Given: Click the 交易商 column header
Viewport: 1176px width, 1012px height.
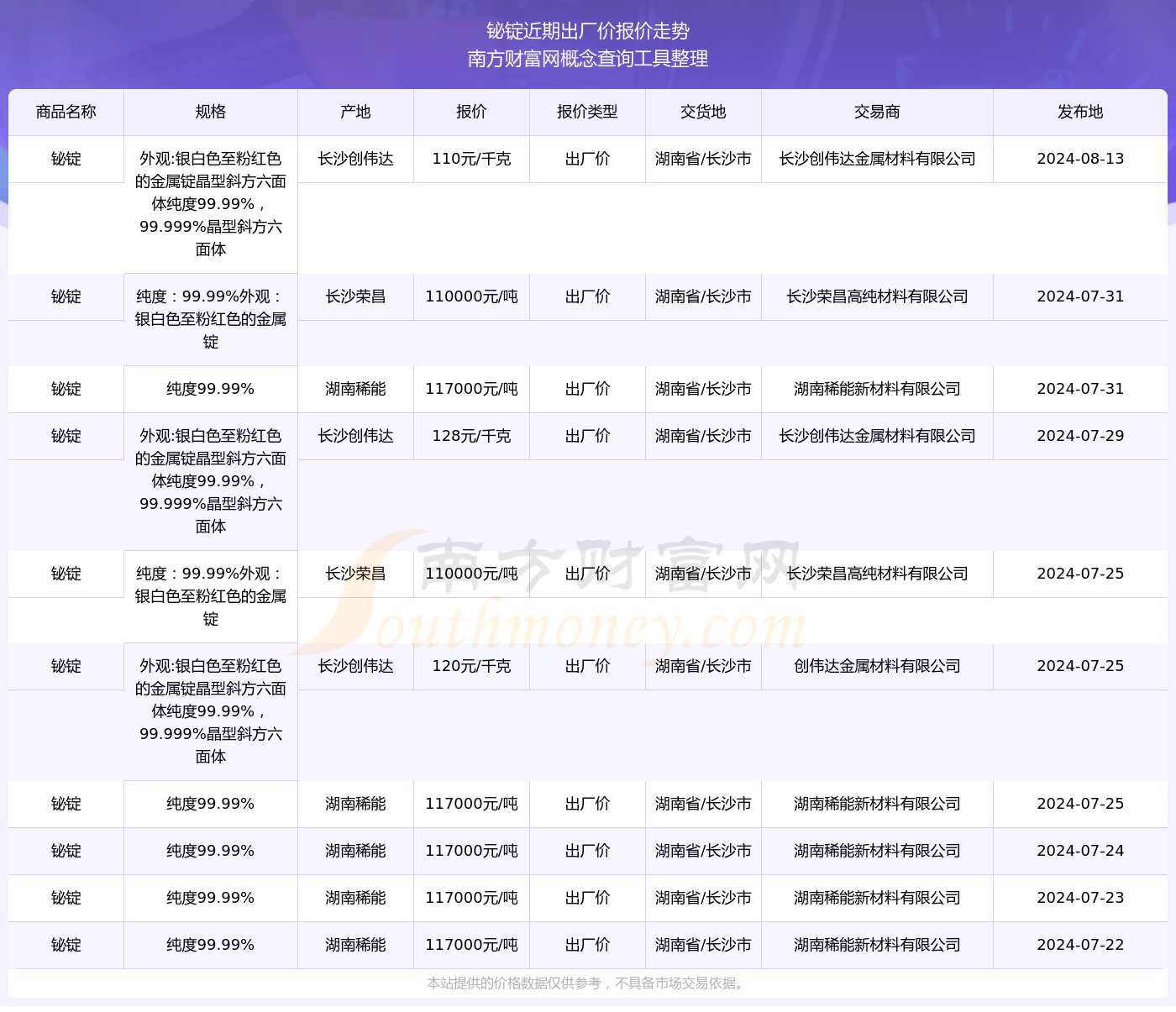Looking at the screenshot, I should click(x=877, y=112).
